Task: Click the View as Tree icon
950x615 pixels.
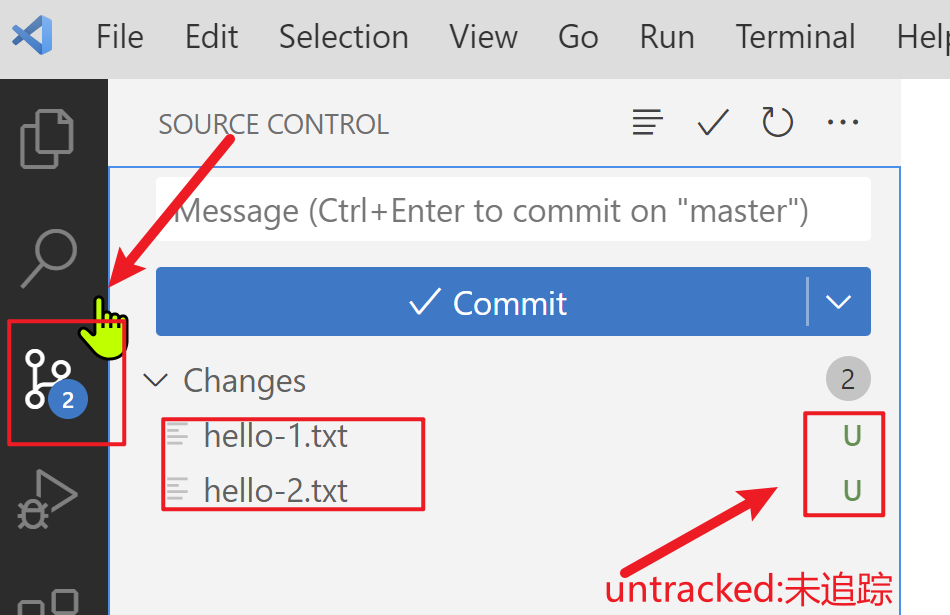Action: pos(648,123)
